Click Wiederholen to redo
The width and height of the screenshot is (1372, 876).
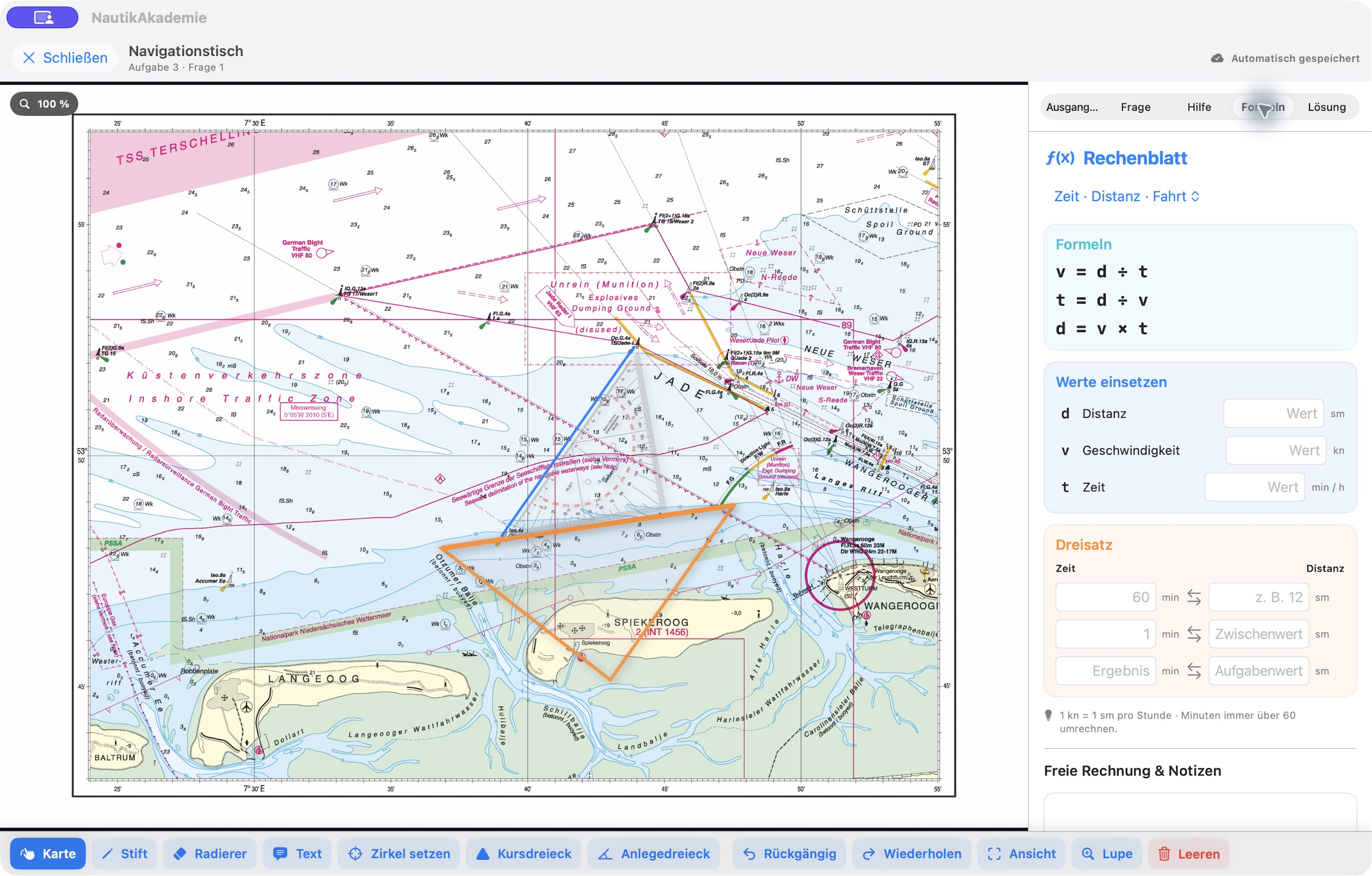point(912,853)
